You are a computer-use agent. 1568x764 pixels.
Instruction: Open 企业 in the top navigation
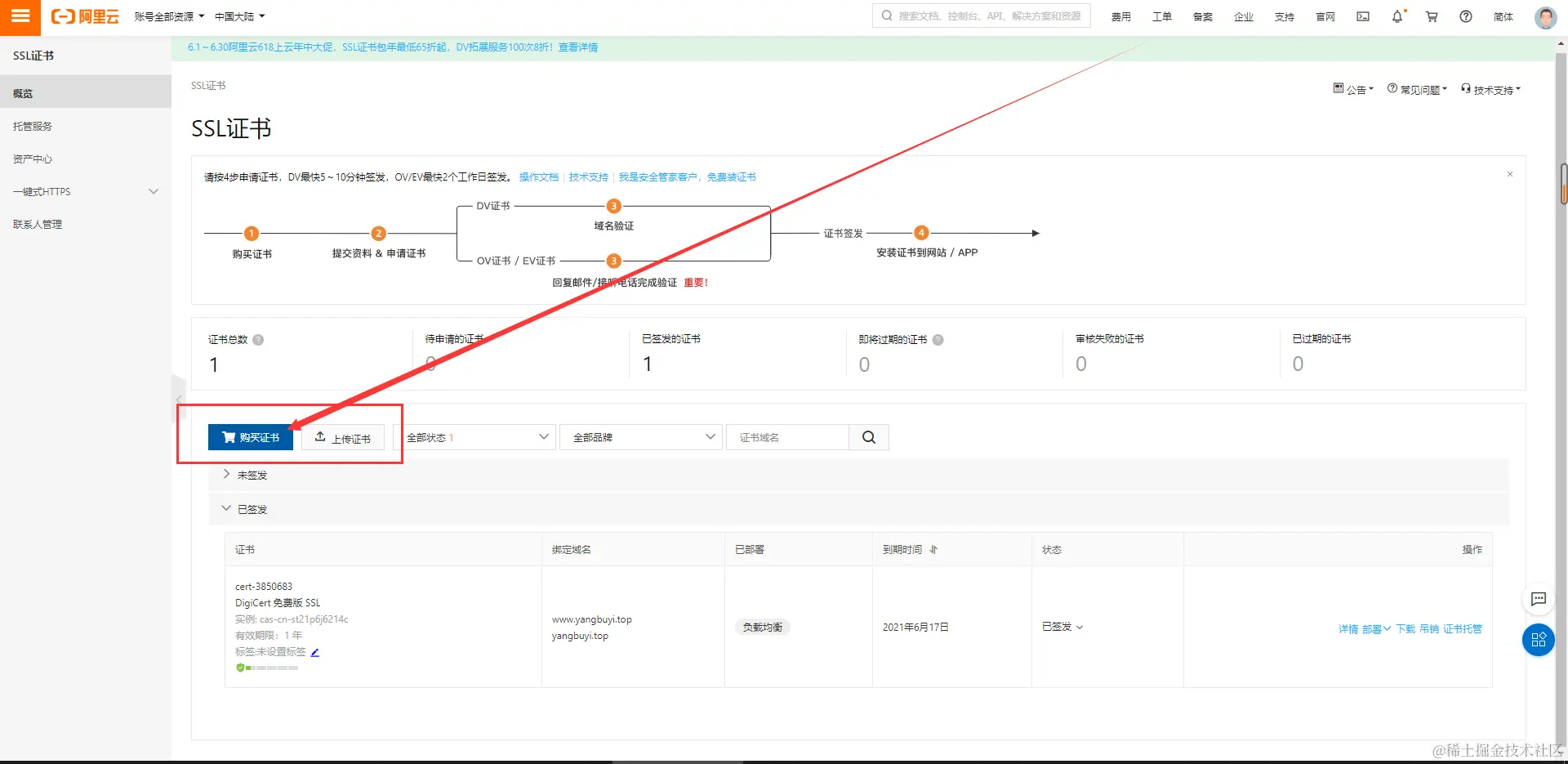click(x=1244, y=16)
